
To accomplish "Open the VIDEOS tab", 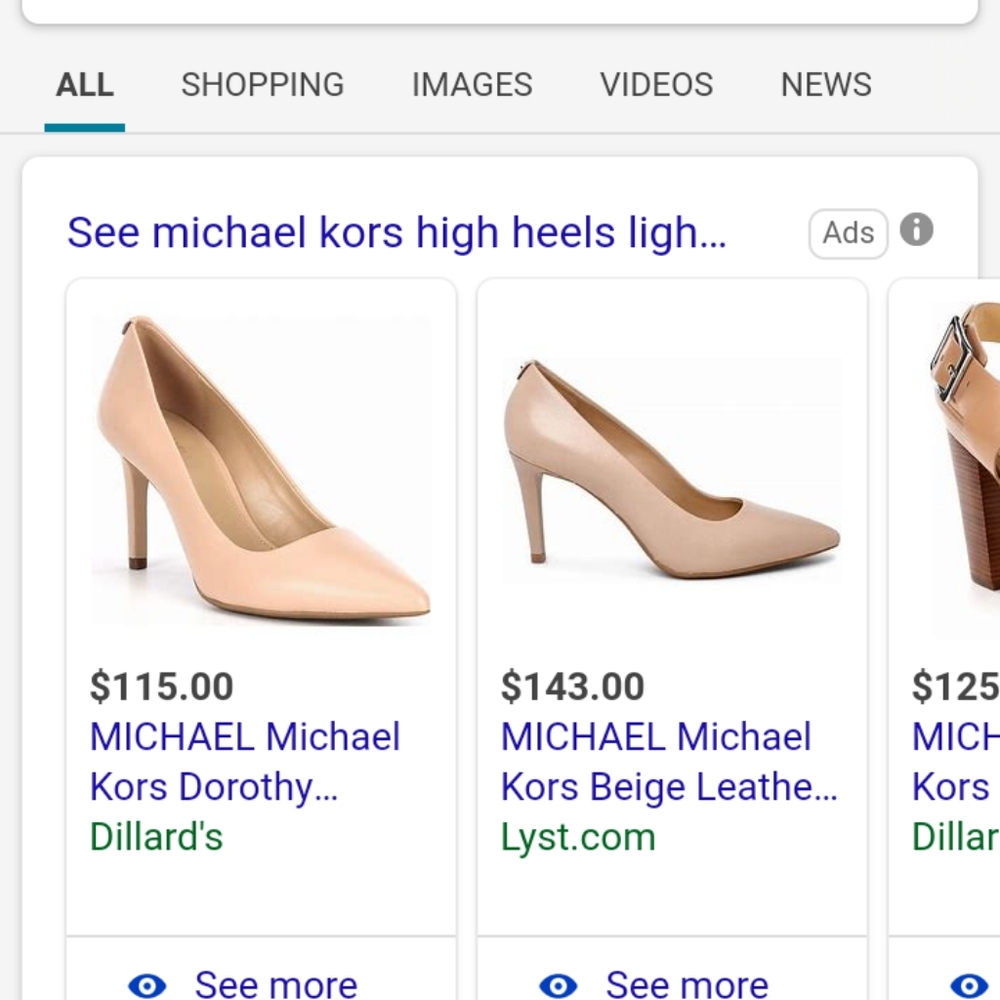I will click(x=656, y=85).
